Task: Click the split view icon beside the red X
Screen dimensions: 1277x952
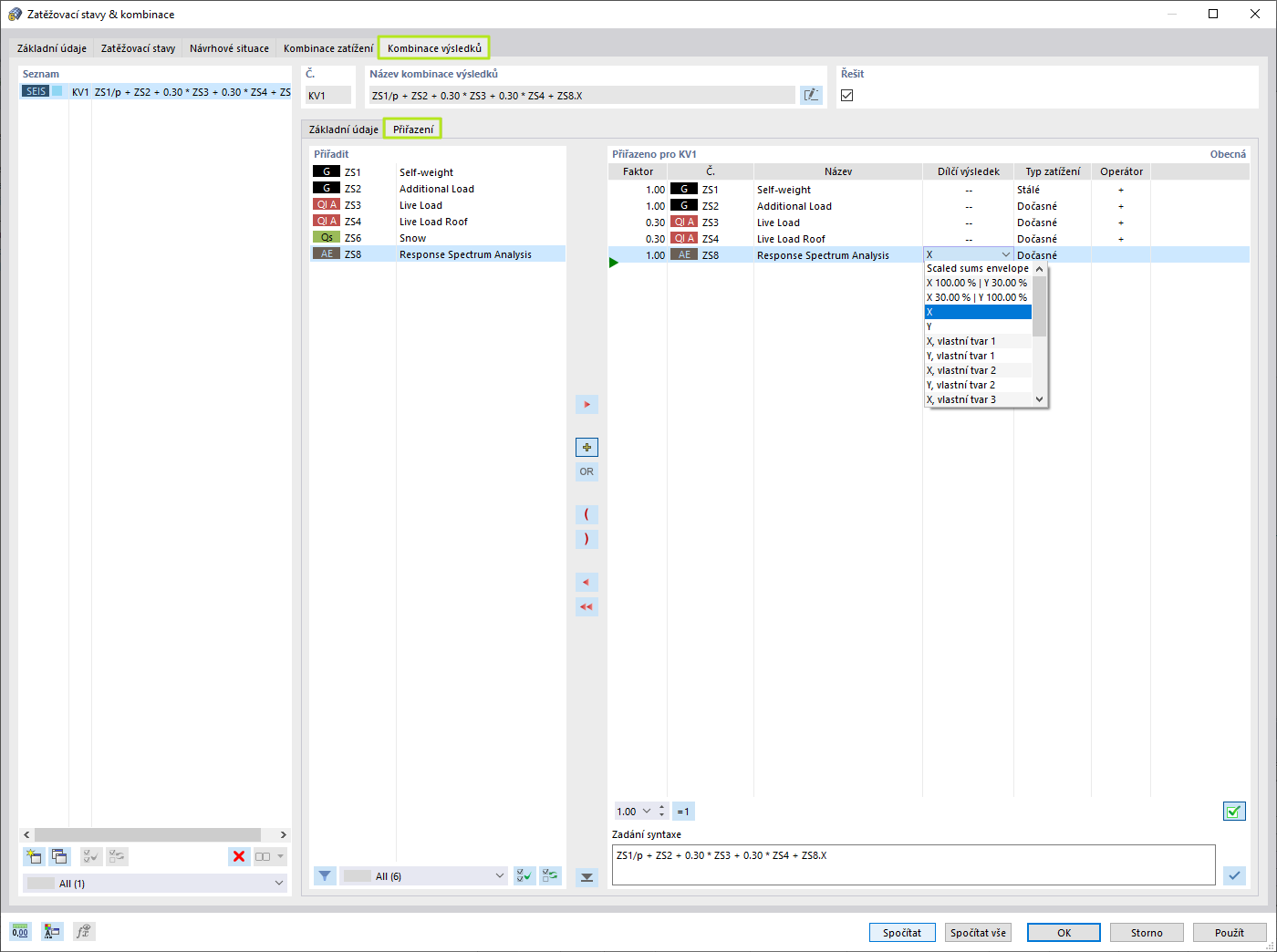Action: (263, 856)
